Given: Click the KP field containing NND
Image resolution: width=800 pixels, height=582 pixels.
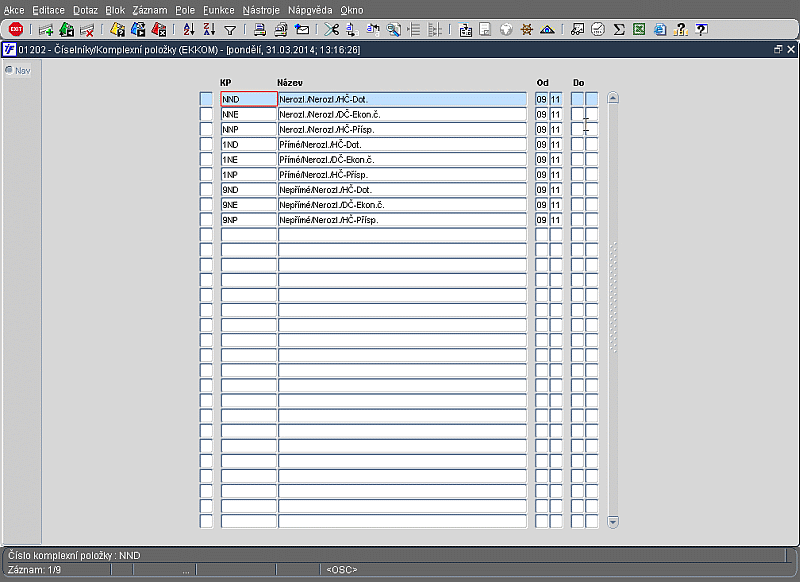Looking at the screenshot, I should click(x=249, y=99).
